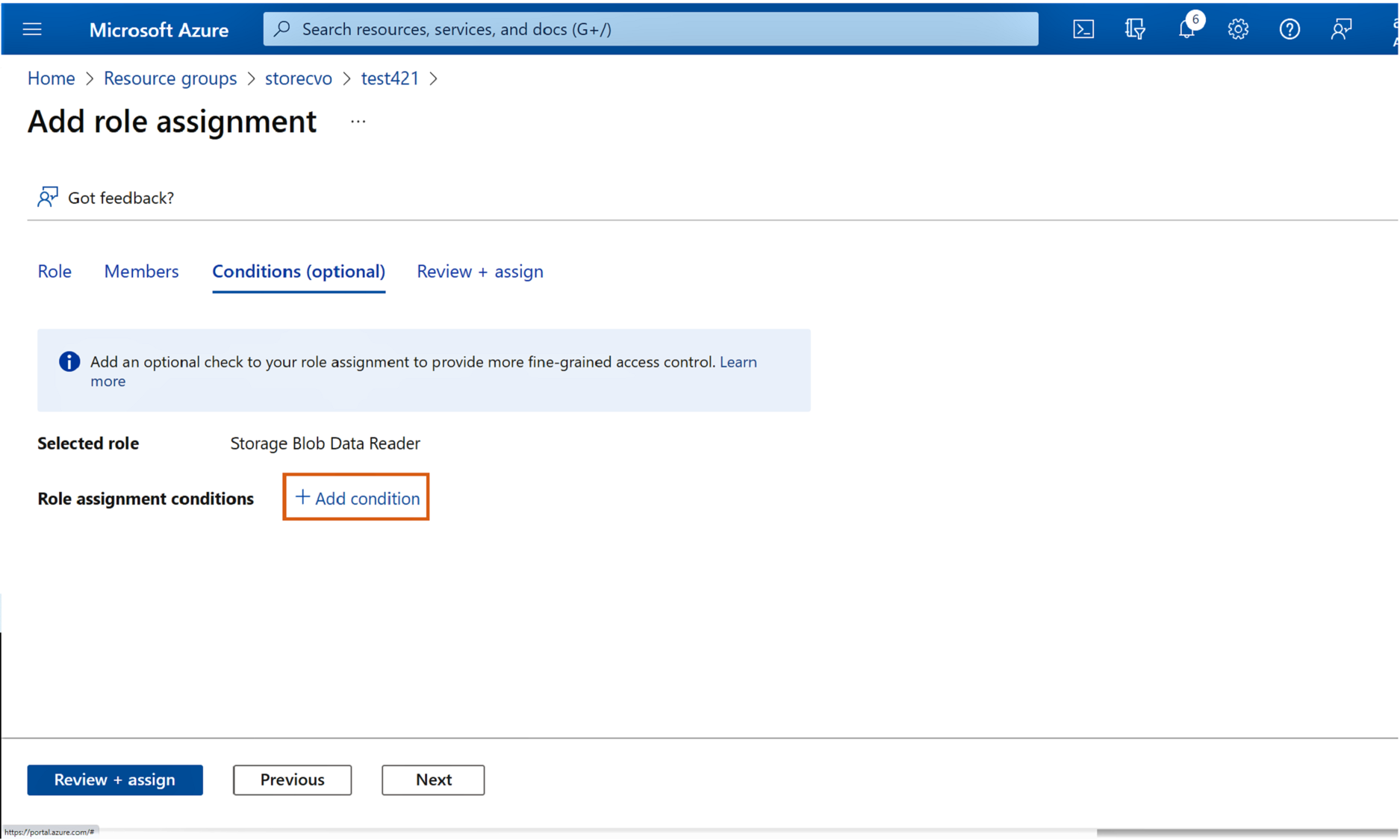Click the help question mark icon
The width and height of the screenshot is (1400, 840).
coord(1289,29)
